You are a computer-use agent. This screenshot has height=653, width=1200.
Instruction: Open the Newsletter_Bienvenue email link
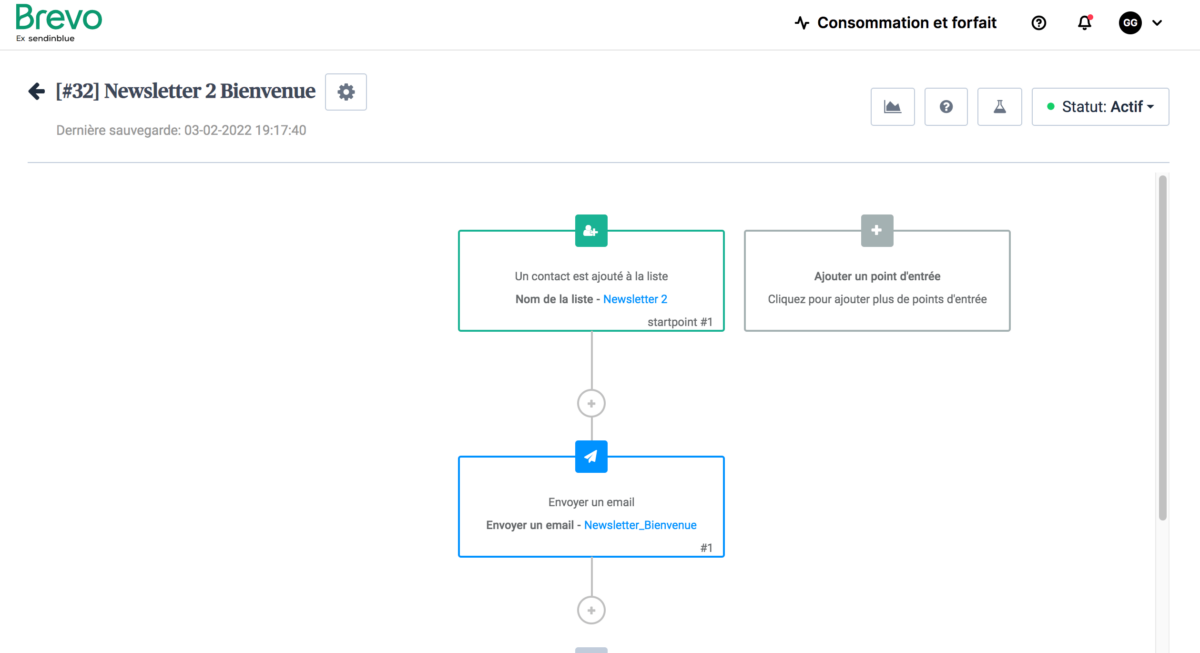point(639,524)
